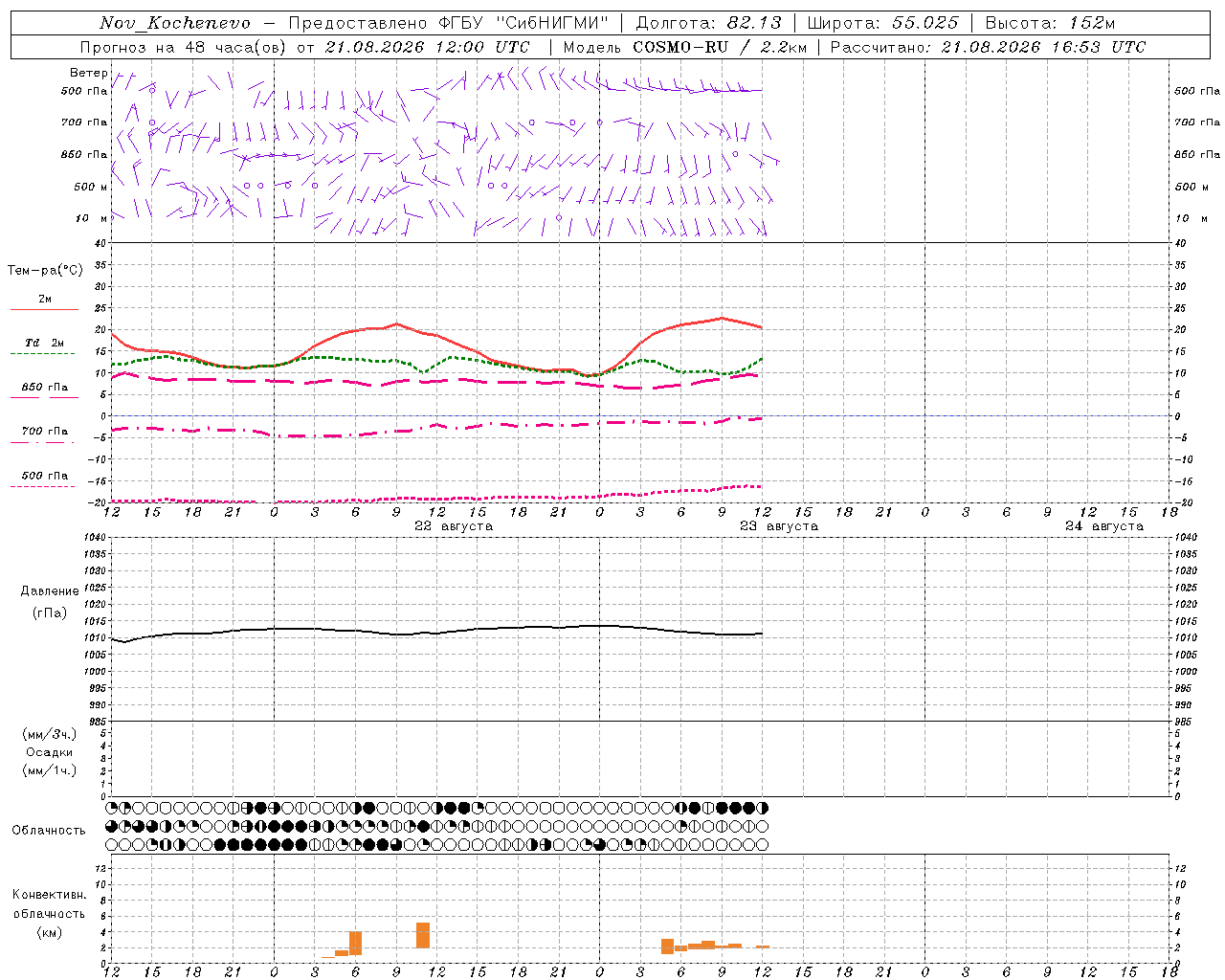Select the 700 гПа dash-dot legend entry
This screenshot has width=1225, height=980.
[x=45, y=432]
